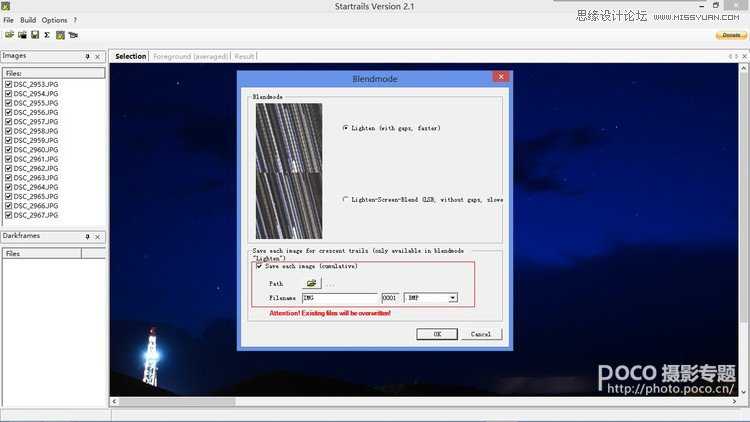
Task: Open the Build menu
Action: 28,20
